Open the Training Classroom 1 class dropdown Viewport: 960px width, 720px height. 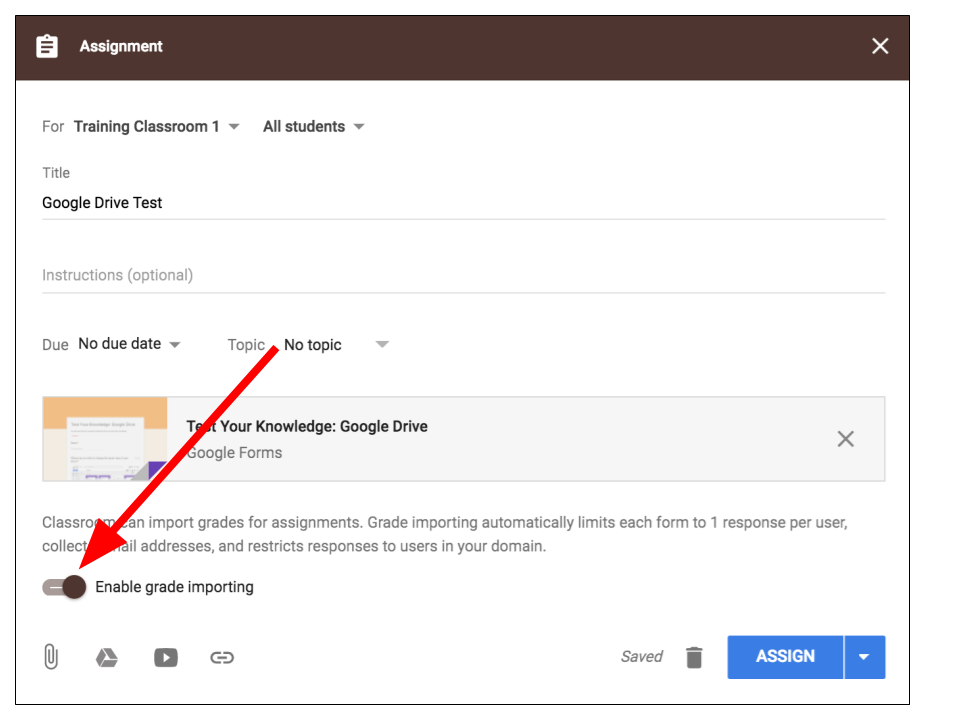[157, 127]
